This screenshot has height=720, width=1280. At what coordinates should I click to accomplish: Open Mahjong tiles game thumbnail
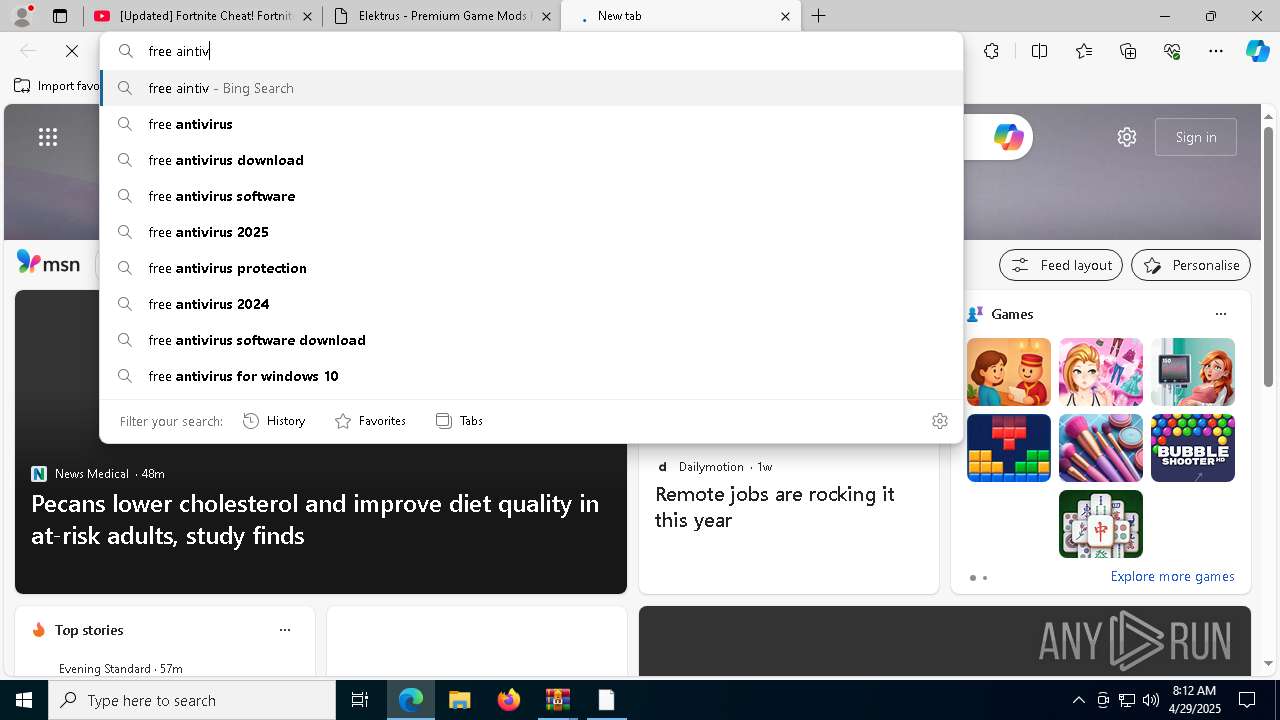pos(1101,524)
